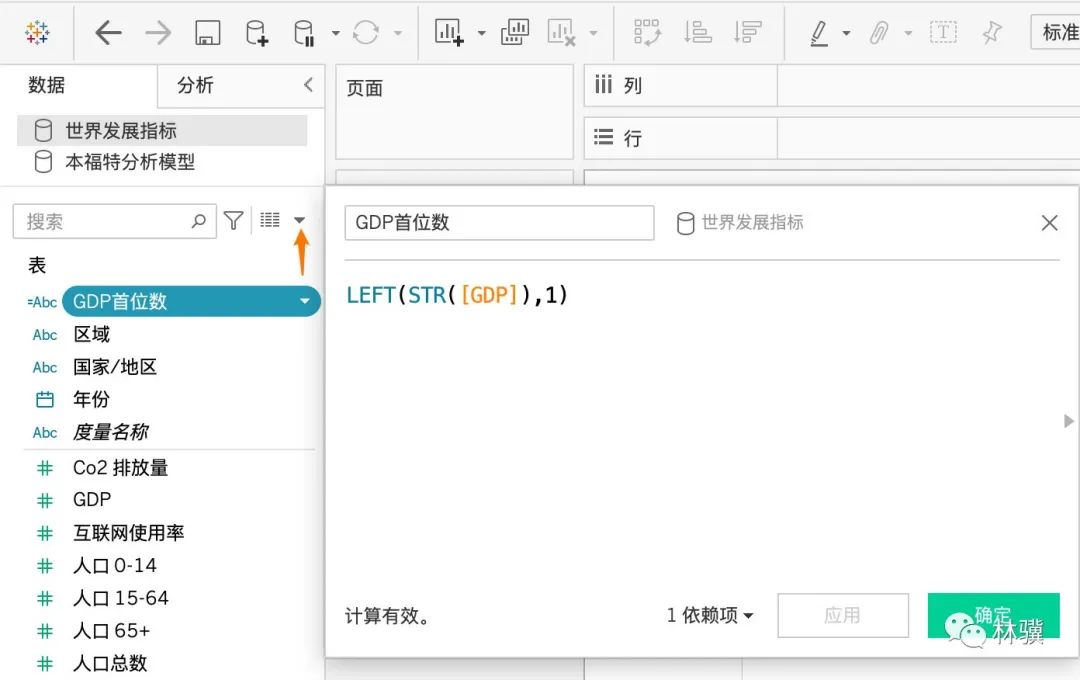
Task: Switch to the 数据 tab
Action: click(47, 85)
